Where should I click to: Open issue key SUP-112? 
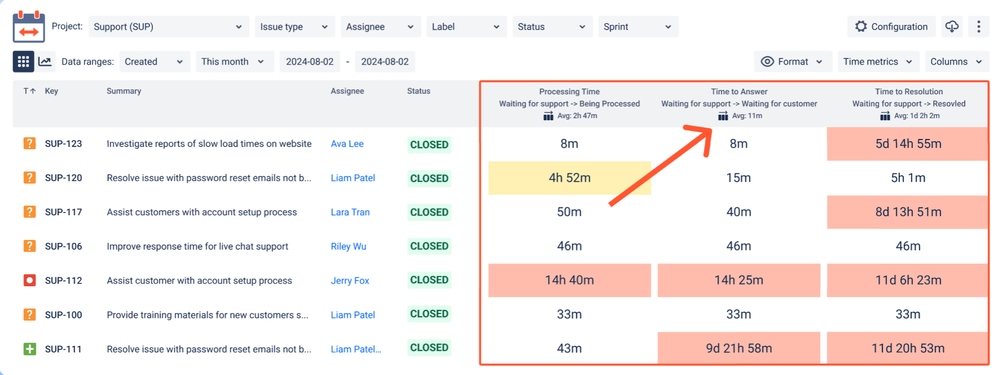pos(64,280)
